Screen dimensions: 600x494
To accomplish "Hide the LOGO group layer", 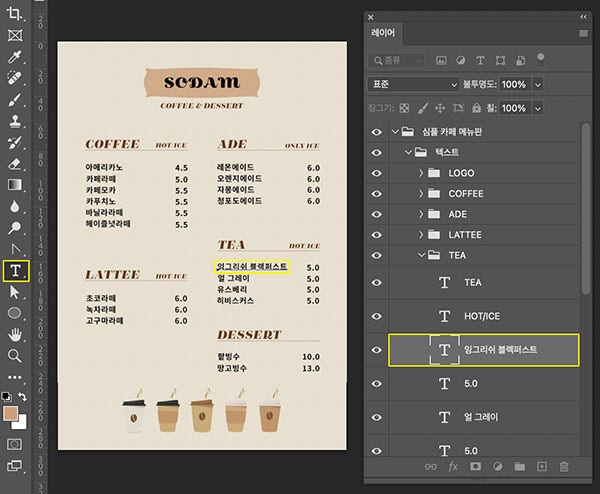I will coord(377,173).
